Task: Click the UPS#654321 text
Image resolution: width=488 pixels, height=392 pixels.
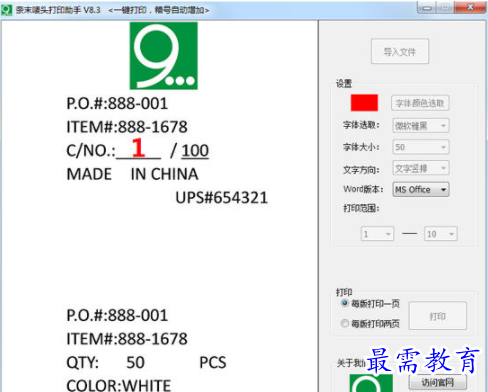Action: 222,198
